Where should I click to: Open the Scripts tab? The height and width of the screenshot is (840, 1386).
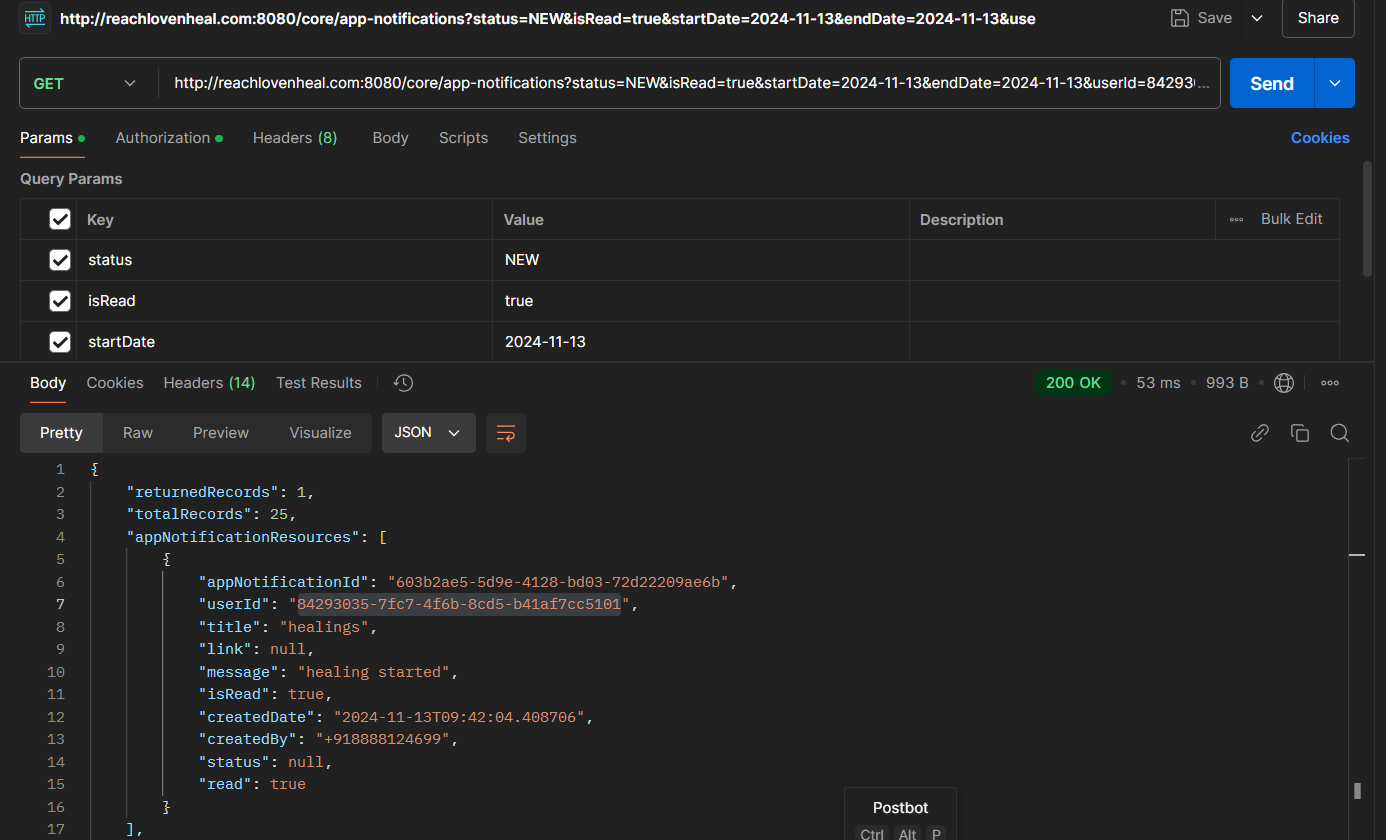[463, 138]
